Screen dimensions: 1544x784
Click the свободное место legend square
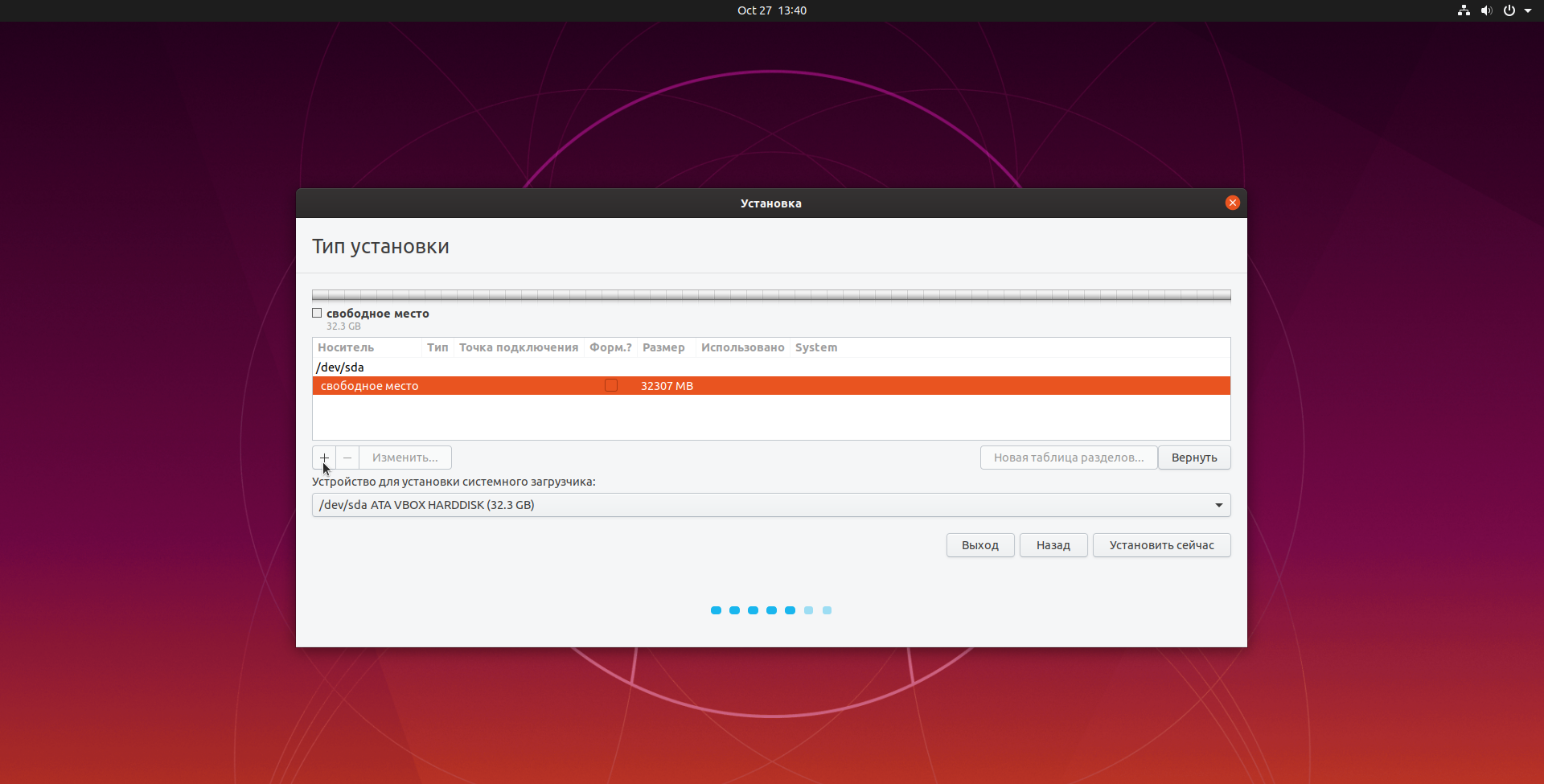coord(317,313)
